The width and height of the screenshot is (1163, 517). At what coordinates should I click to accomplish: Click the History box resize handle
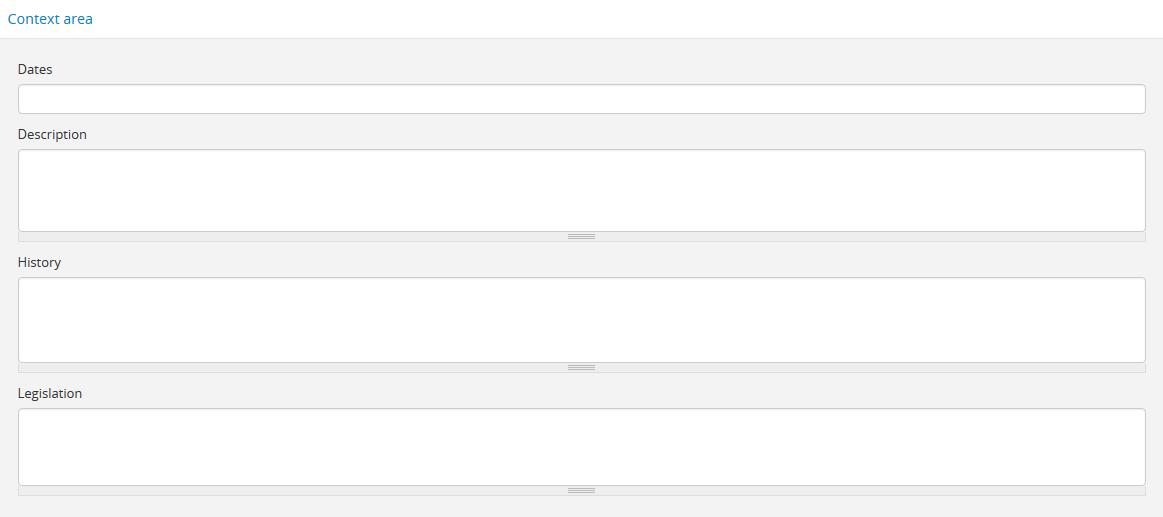click(x=581, y=368)
